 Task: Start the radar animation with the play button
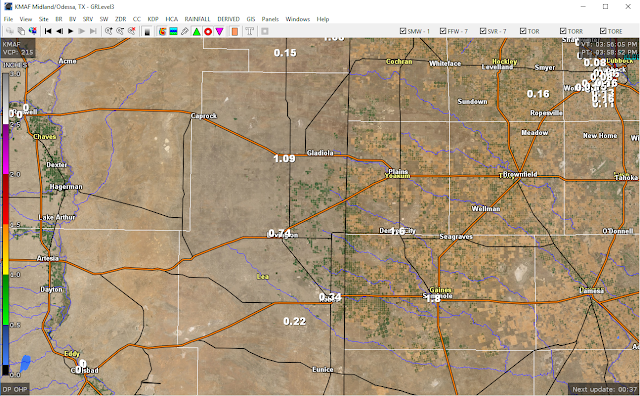(x=71, y=31)
